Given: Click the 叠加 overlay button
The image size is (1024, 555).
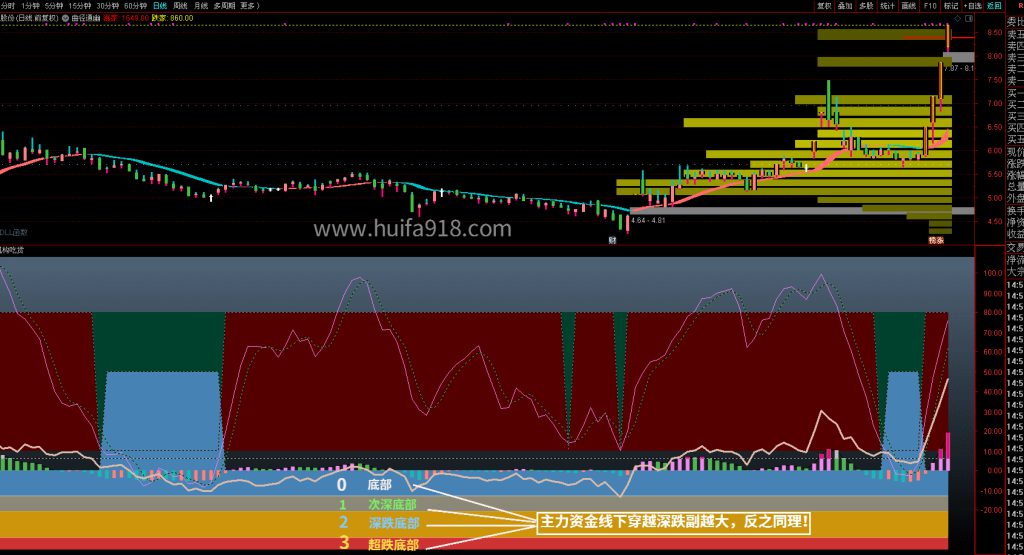Looking at the screenshot, I should 845,6.
